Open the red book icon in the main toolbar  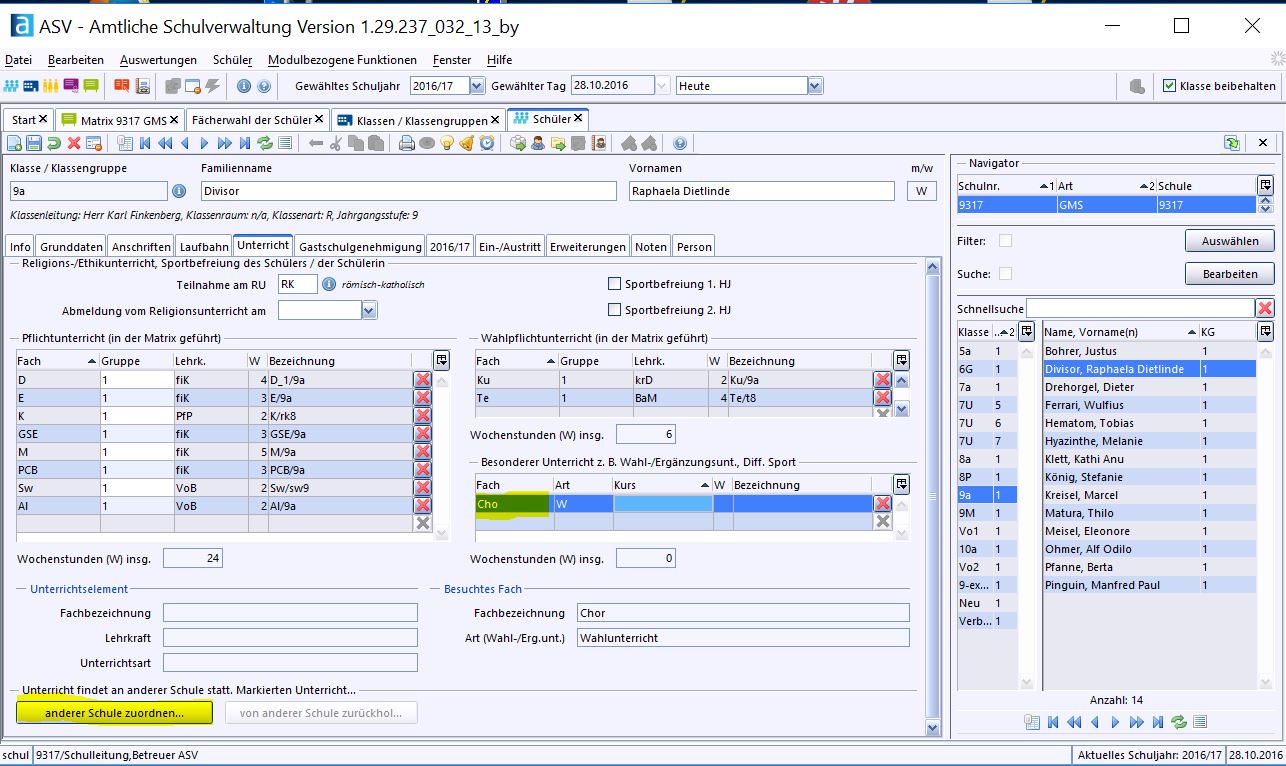click(x=121, y=86)
